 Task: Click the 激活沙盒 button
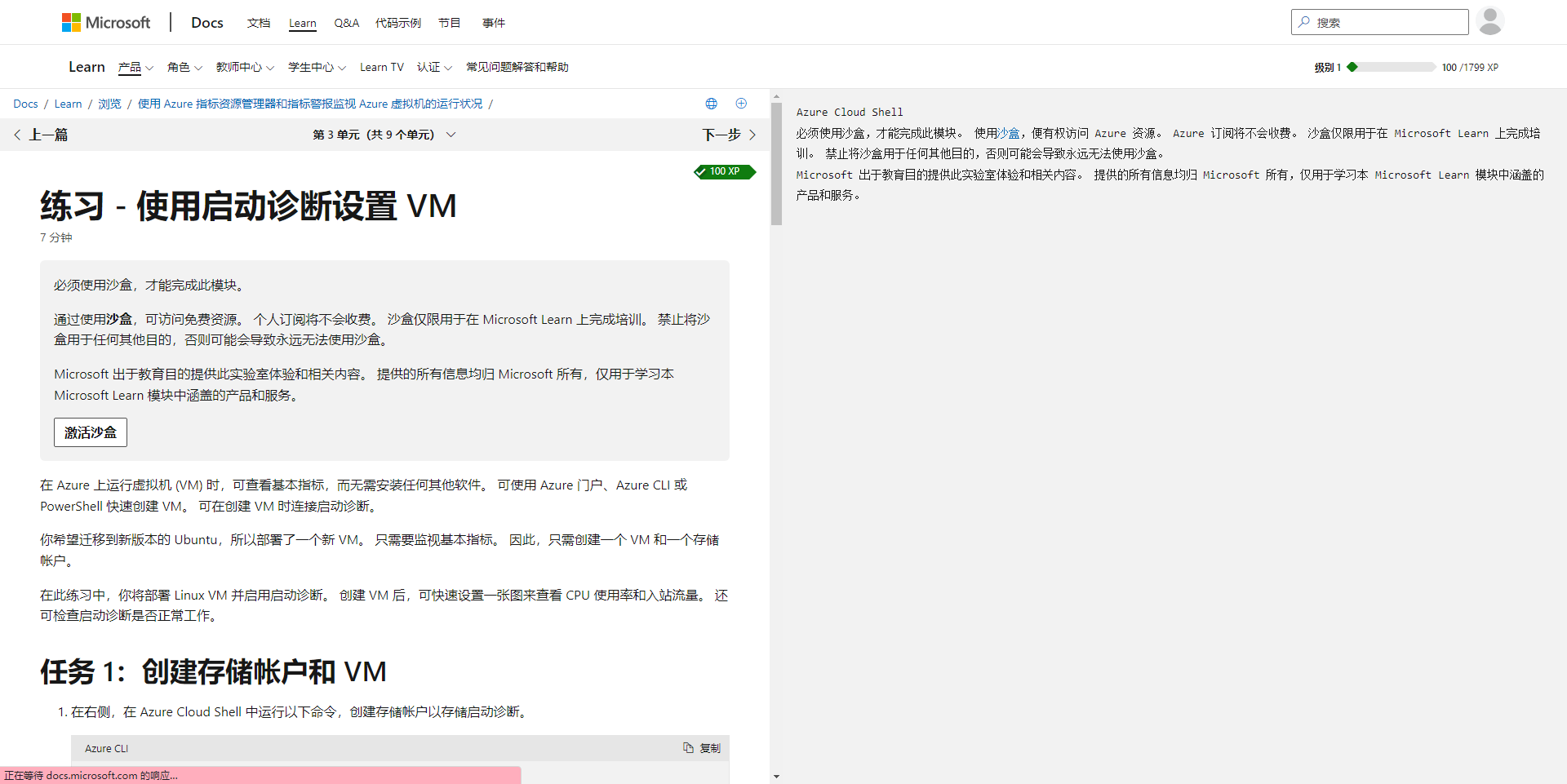(x=91, y=432)
